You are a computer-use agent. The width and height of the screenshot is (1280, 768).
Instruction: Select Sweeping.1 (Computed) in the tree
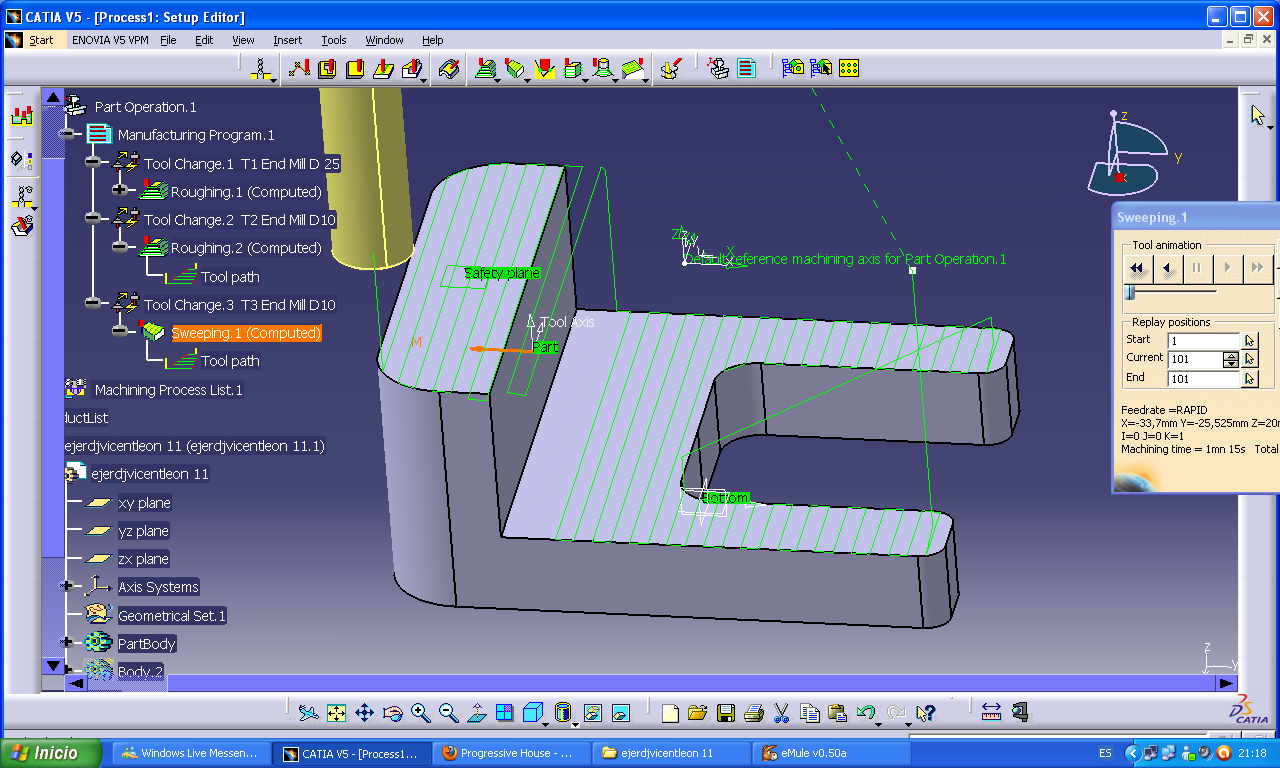coord(246,333)
